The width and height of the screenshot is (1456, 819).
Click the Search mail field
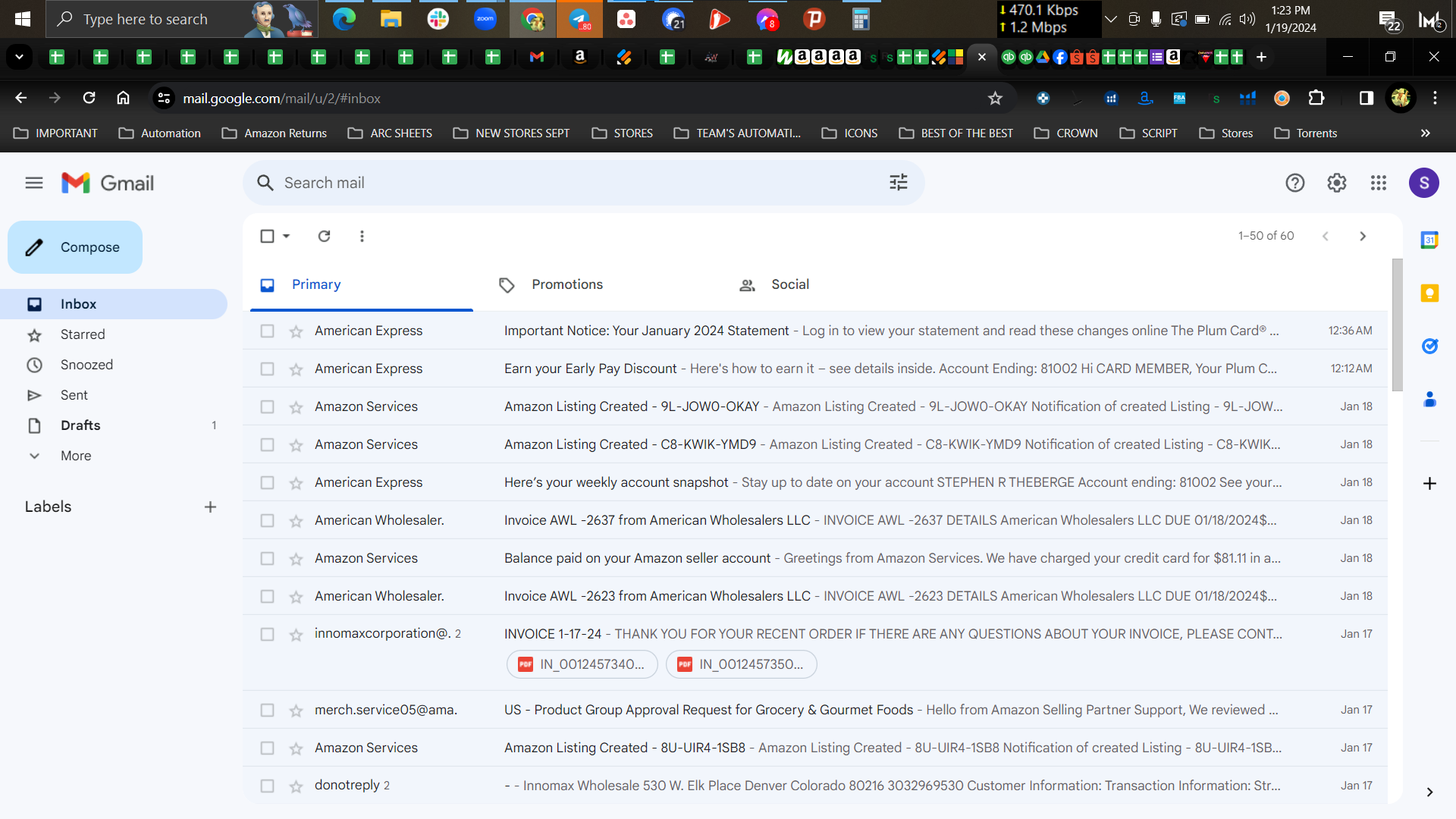(x=584, y=183)
